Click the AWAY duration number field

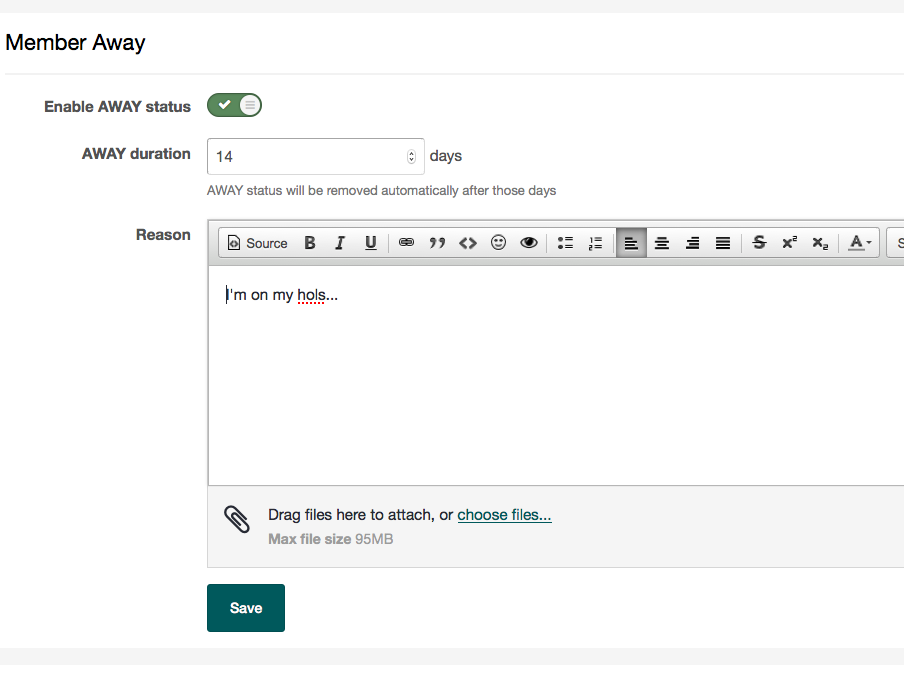click(x=315, y=156)
